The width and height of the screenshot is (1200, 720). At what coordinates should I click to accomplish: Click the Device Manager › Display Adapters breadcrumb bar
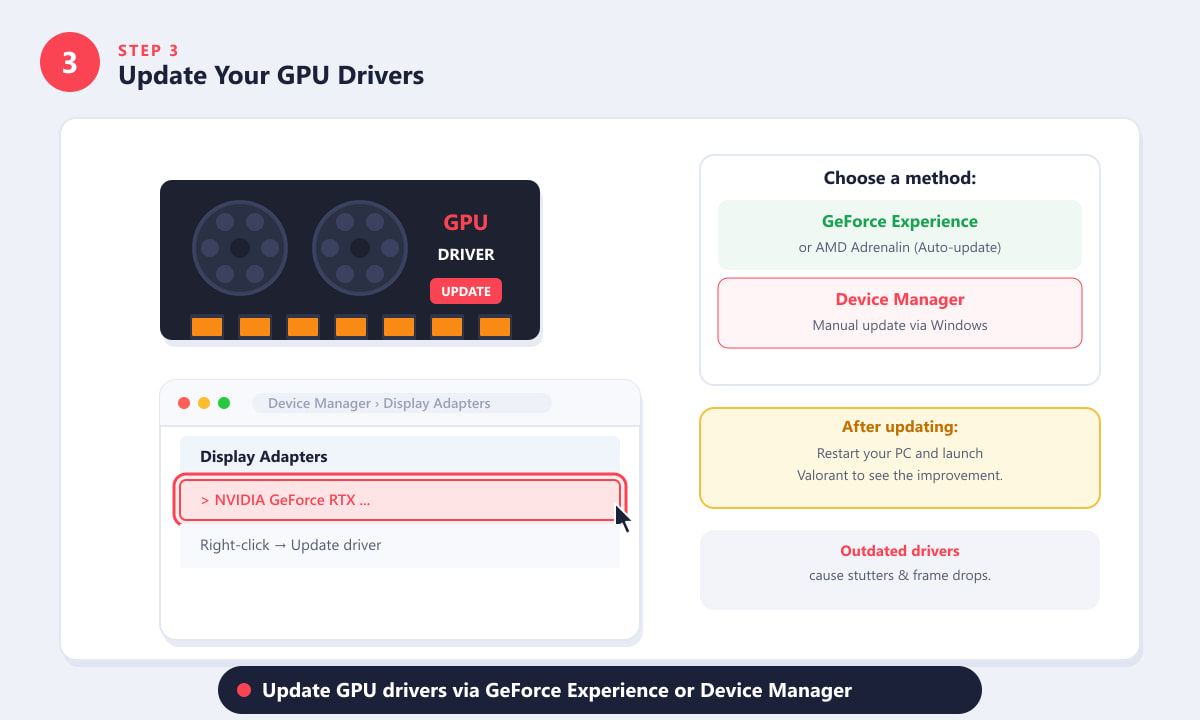tap(401, 403)
